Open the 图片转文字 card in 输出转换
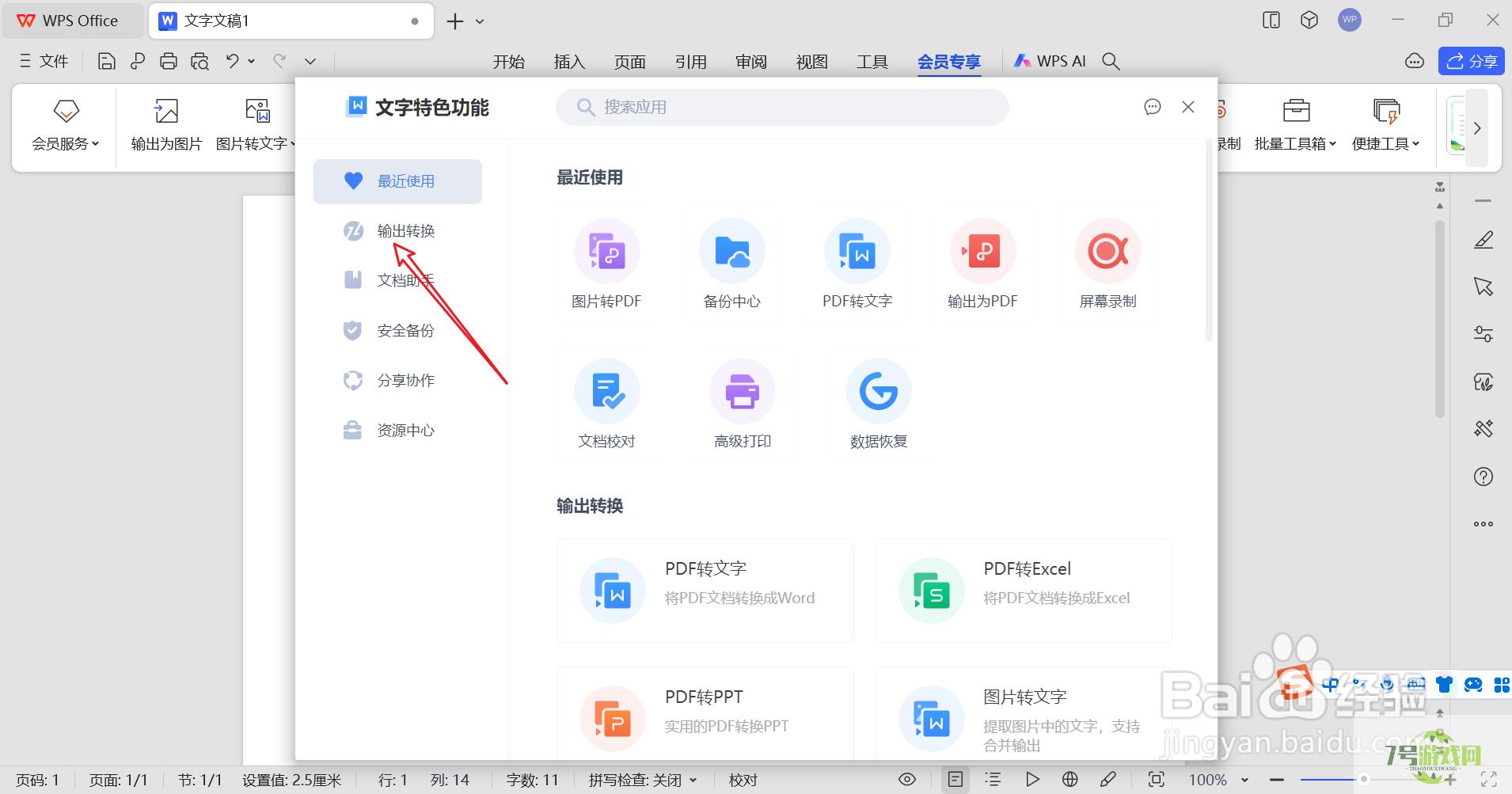The width and height of the screenshot is (1512, 794). (x=1024, y=714)
